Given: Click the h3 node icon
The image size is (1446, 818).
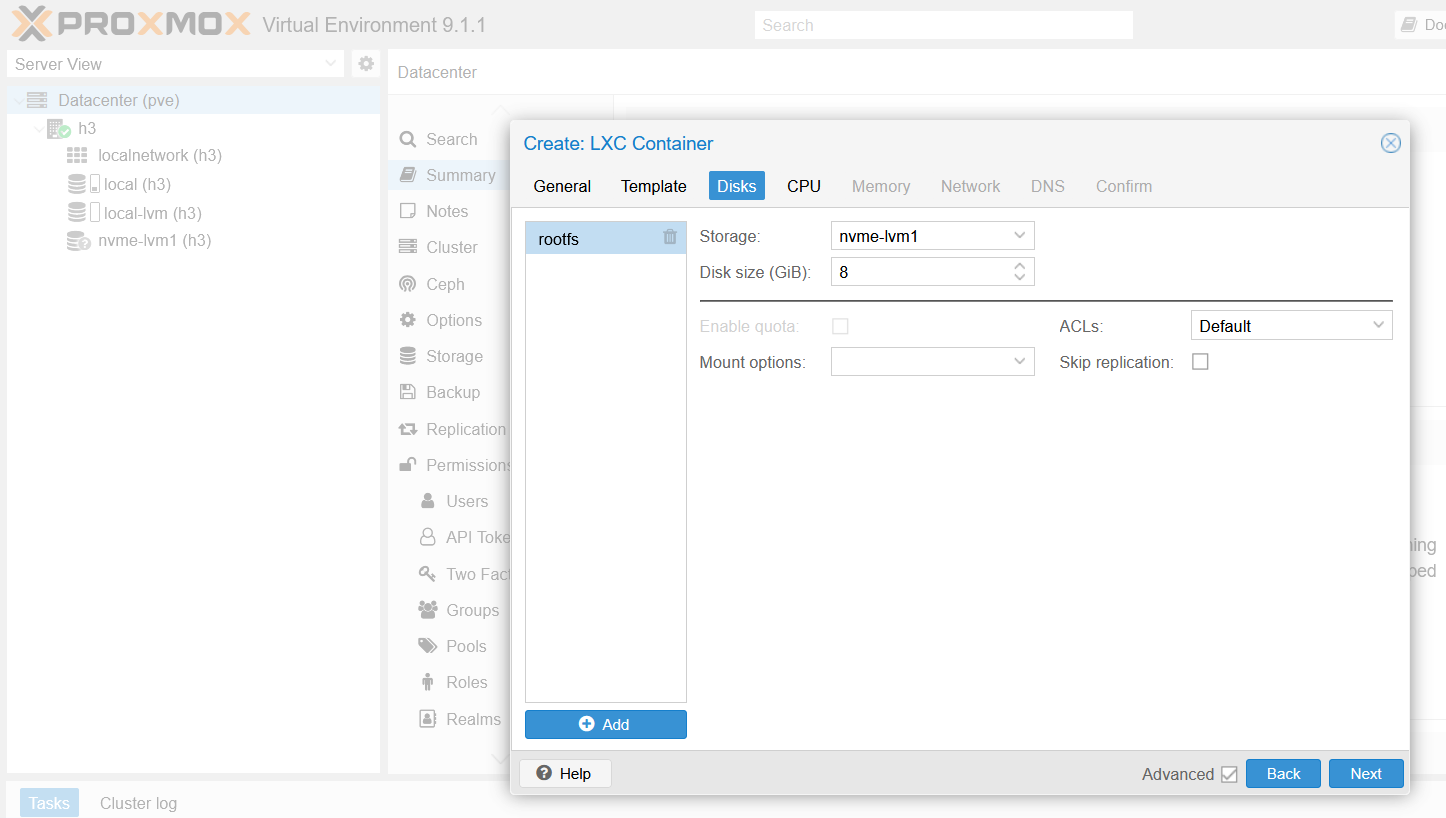Looking at the screenshot, I should tap(59, 128).
